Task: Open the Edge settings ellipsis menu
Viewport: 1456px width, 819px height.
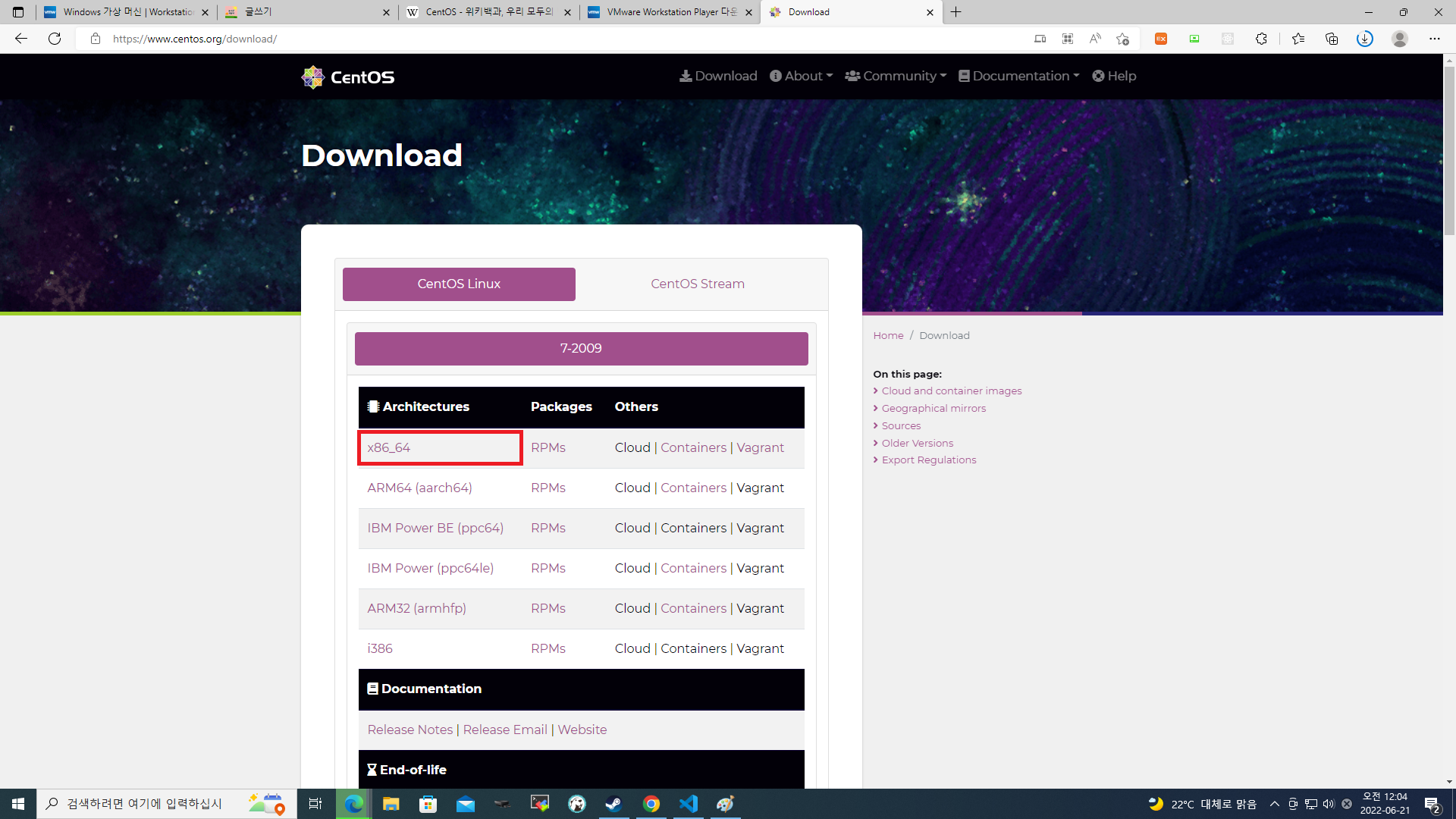Action: pyautogui.click(x=1434, y=39)
